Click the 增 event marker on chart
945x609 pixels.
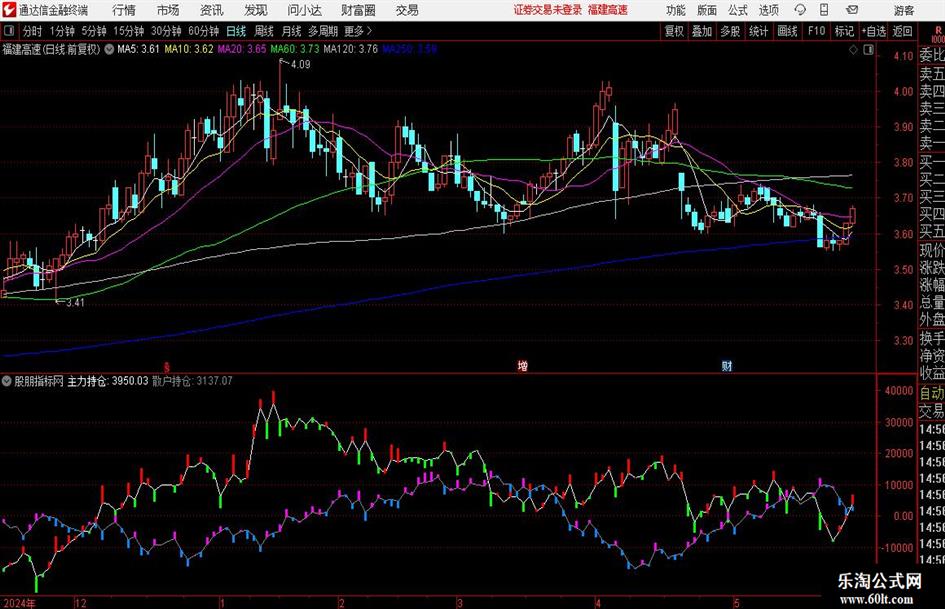coord(523,365)
